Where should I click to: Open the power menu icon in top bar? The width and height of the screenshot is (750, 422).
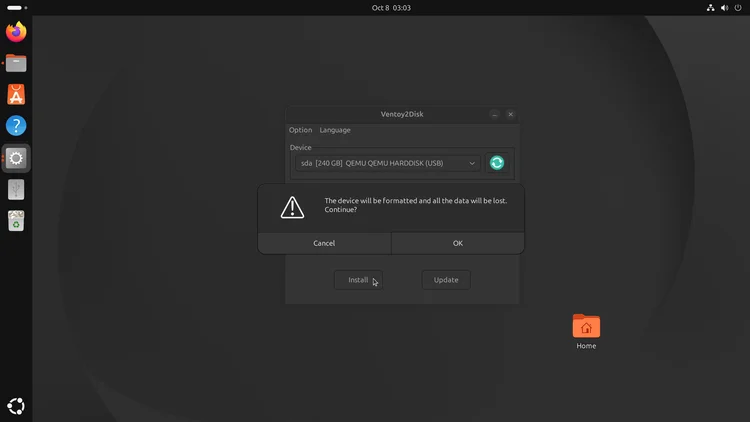point(738,8)
